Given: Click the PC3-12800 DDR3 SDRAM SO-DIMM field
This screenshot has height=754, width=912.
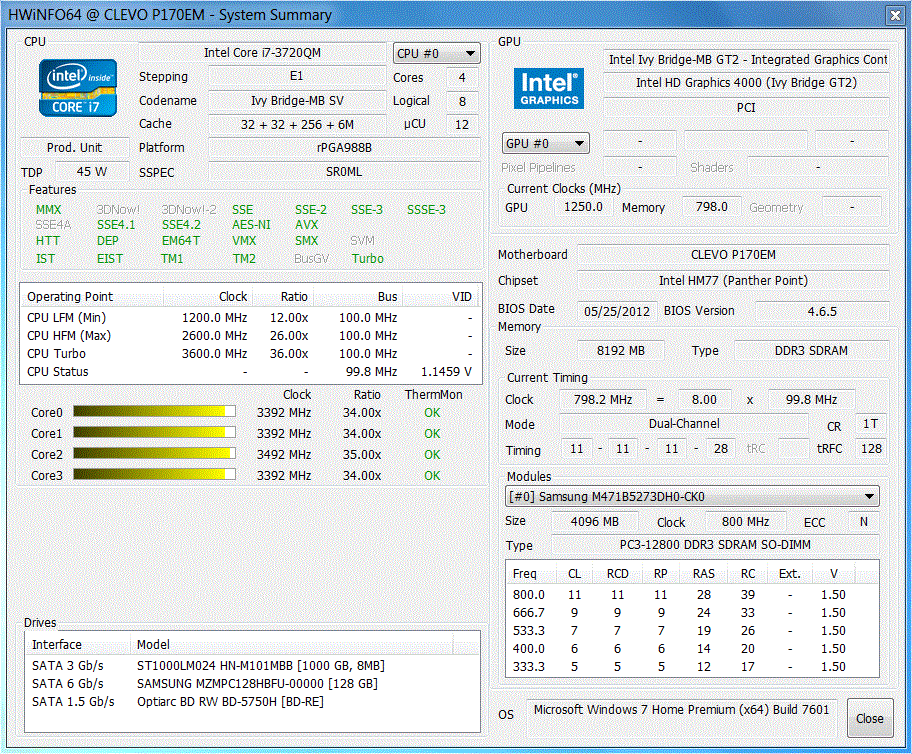Looking at the screenshot, I should (x=715, y=545).
